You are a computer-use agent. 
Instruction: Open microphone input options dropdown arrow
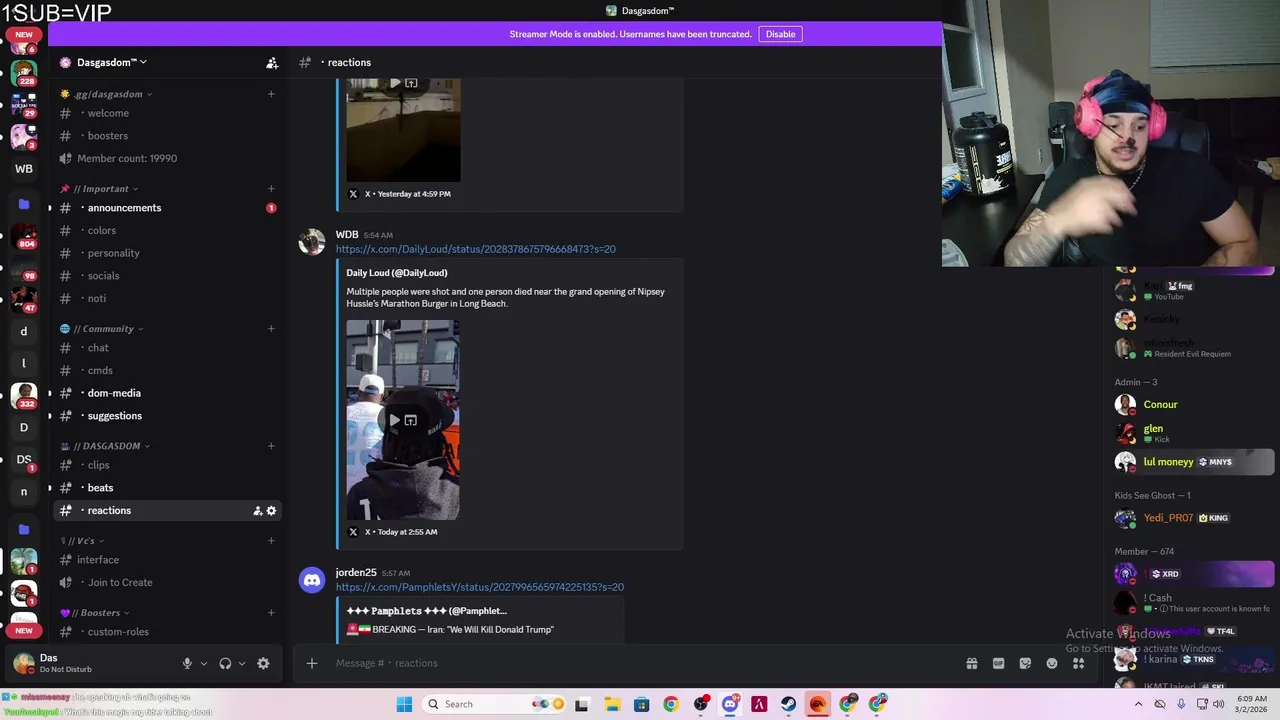click(203, 664)
